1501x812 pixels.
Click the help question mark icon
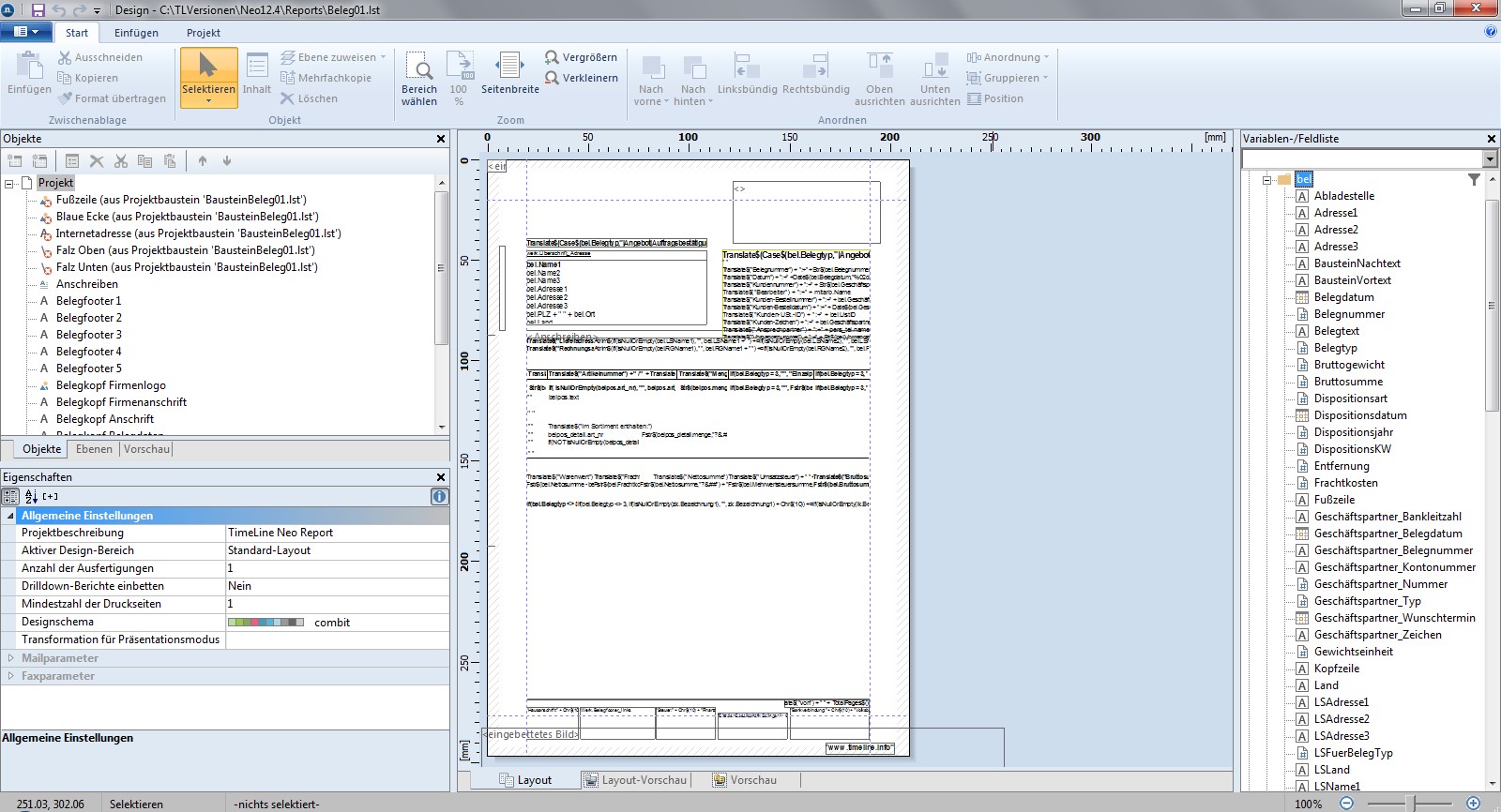tap(1491, 32)
